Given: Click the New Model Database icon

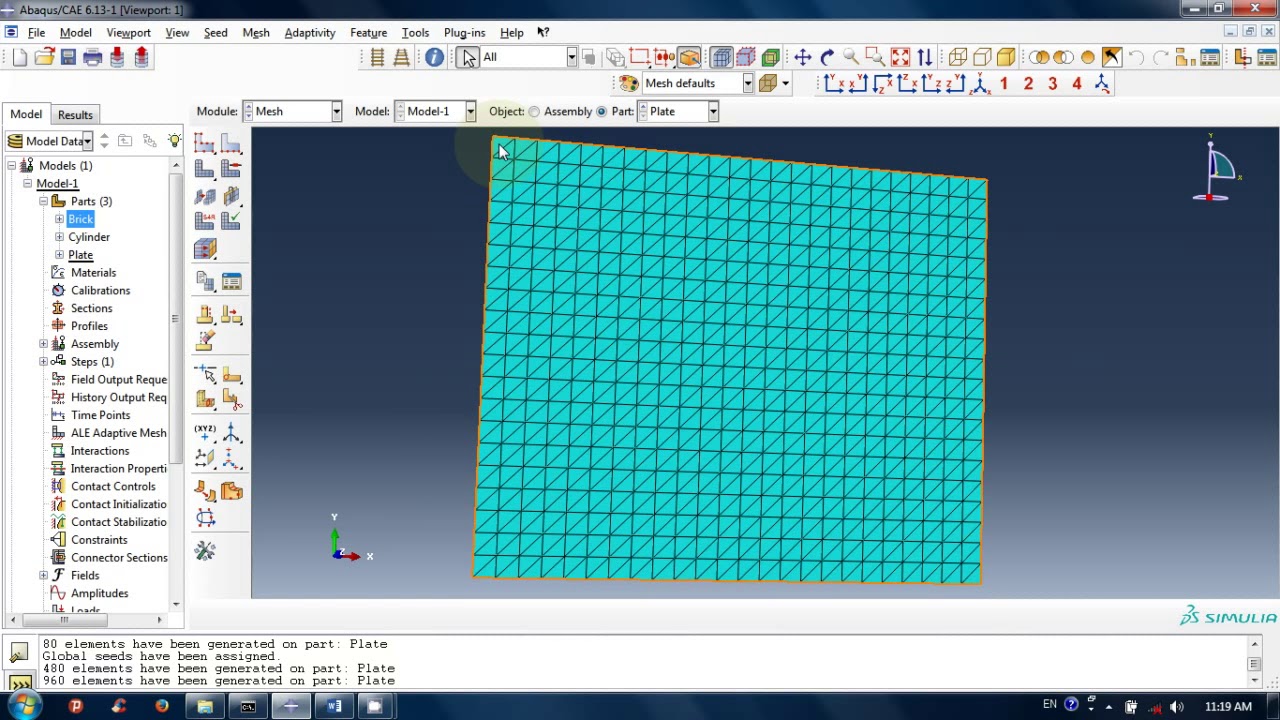Looking at the screenshot, I should click(20, 57).
